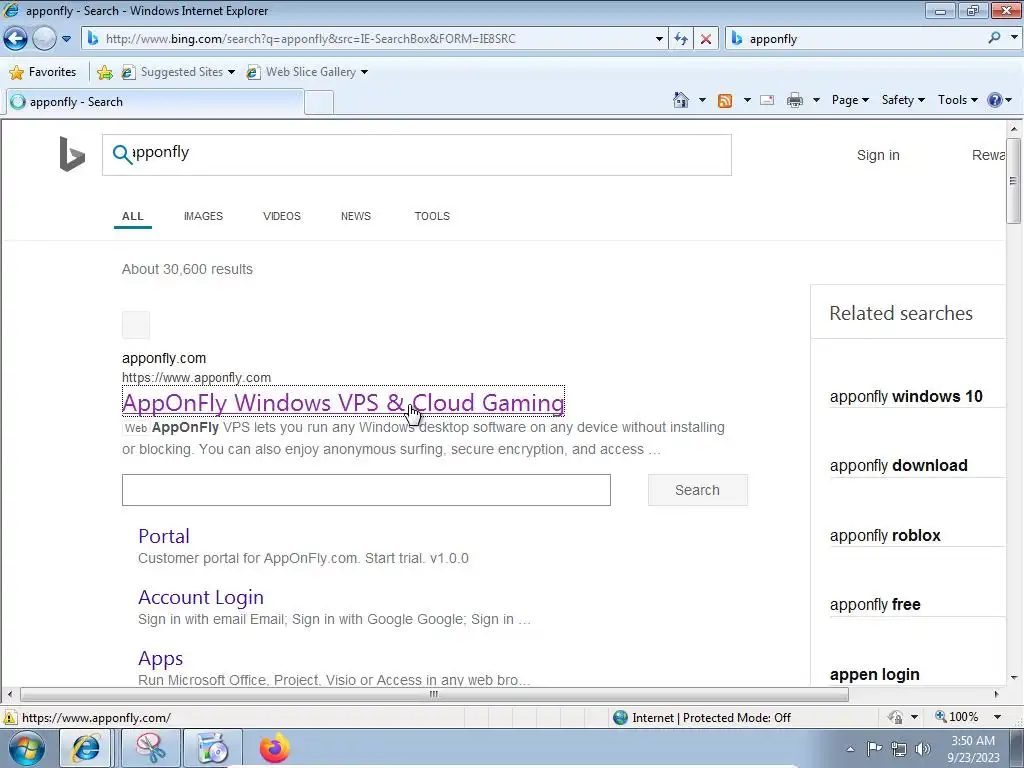
Task: Click the browser Forward arrow button
Action: pyautogui.click(x=44, y=39)
